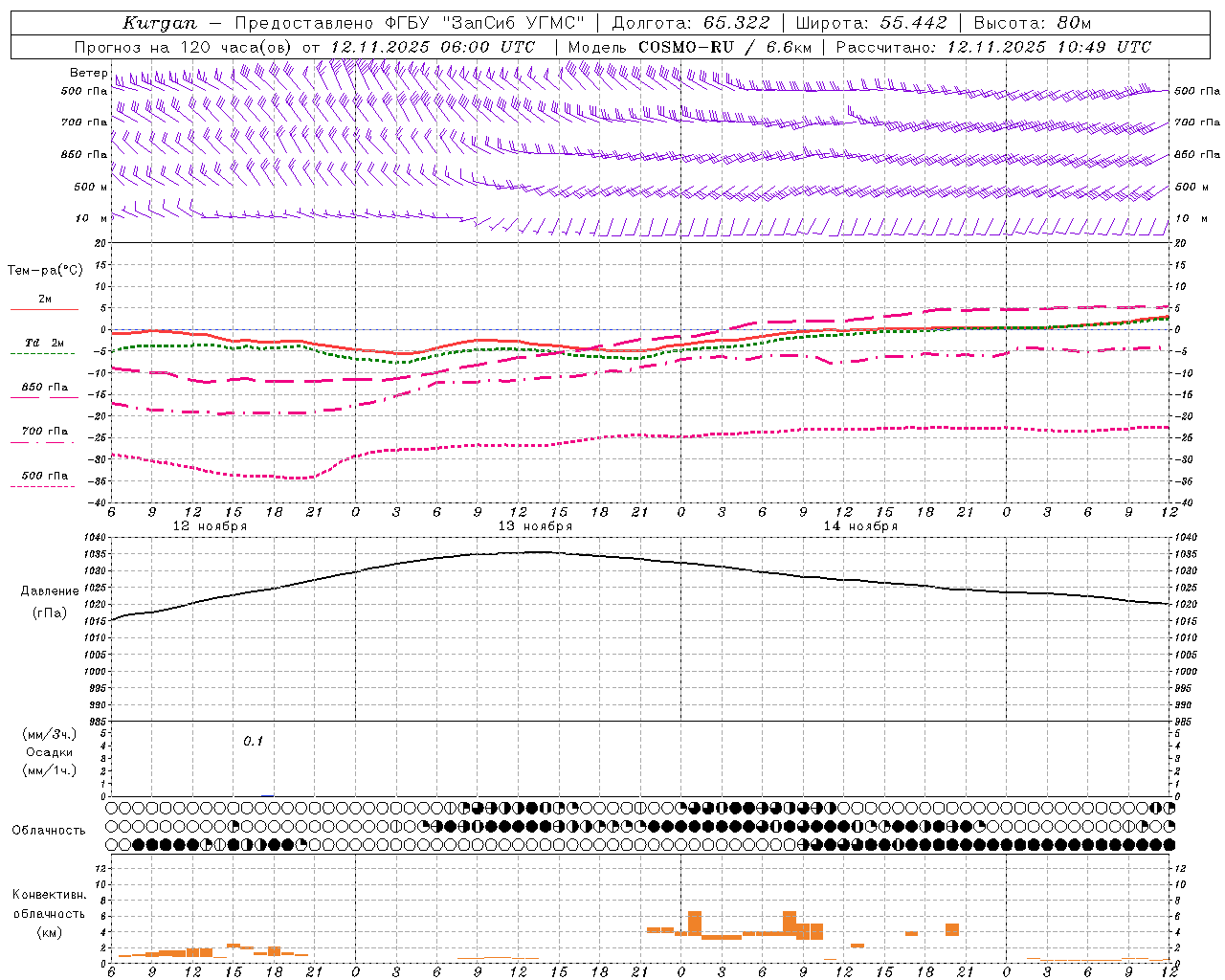Click "700 гПа" in the temperature legend

click(x=45, y=432)
